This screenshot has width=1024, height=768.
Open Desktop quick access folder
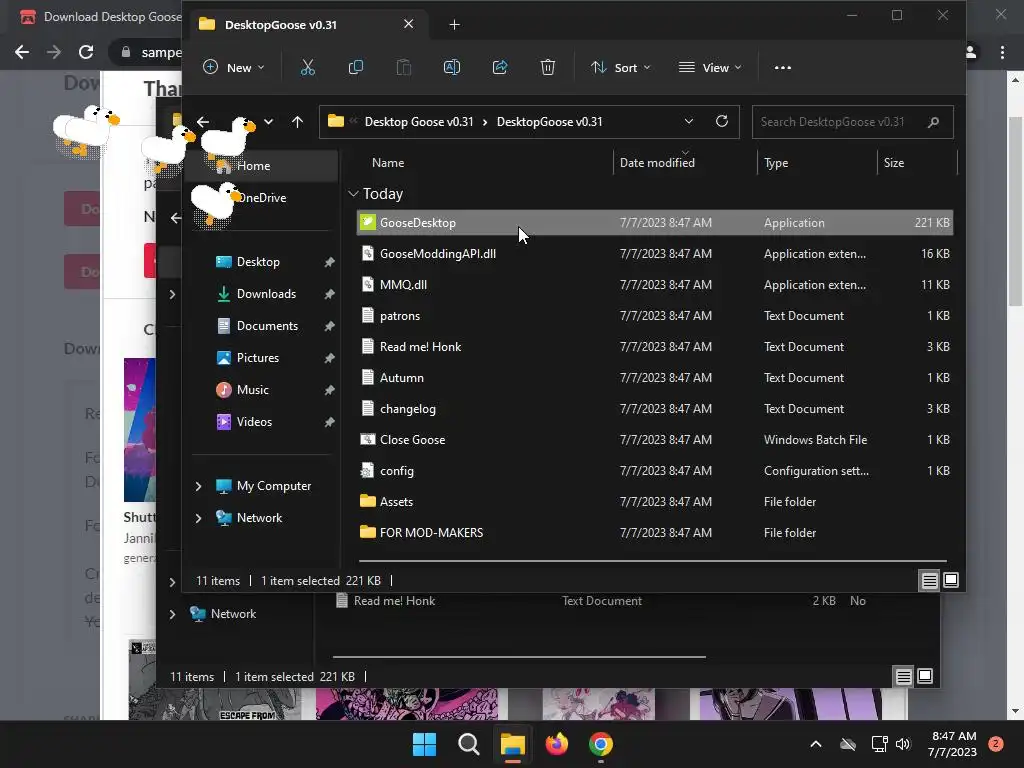(x=258, y=262)
